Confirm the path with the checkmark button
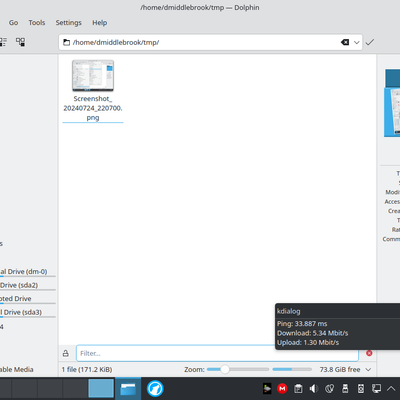 pyautogui.click(x=370, y=42)
